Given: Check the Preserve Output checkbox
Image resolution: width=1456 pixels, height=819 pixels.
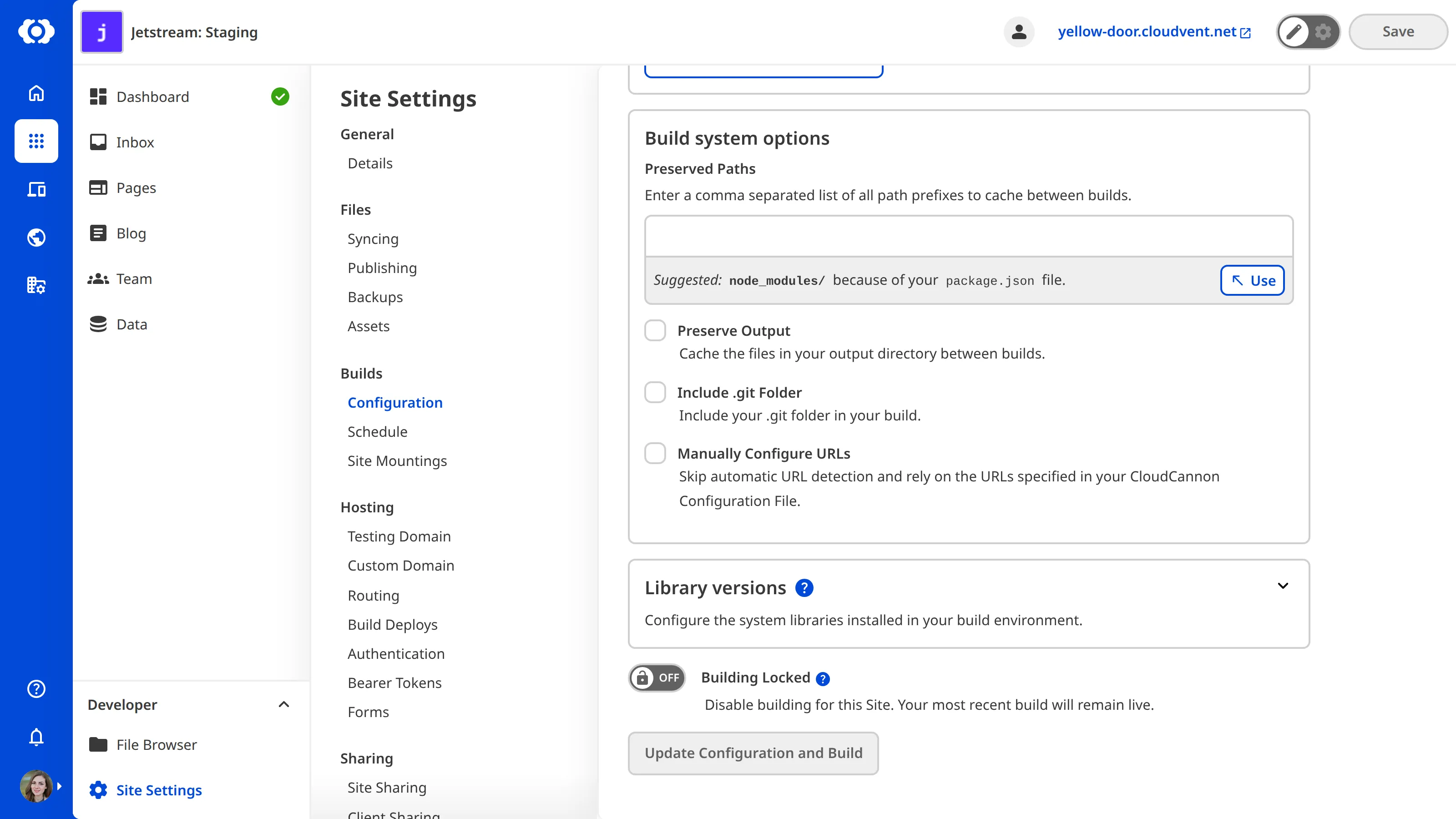Looking at the screenshot, I should point(656,331).
